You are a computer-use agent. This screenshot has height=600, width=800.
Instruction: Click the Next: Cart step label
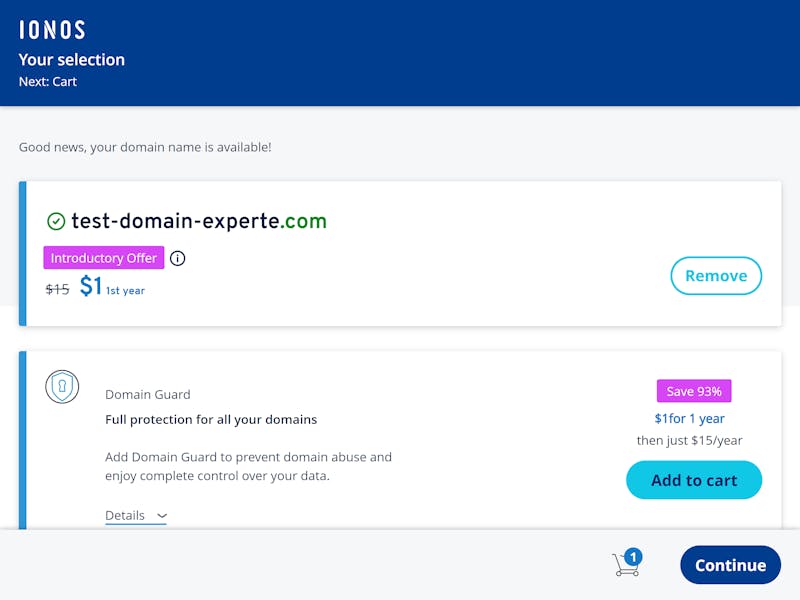point(48,82)
